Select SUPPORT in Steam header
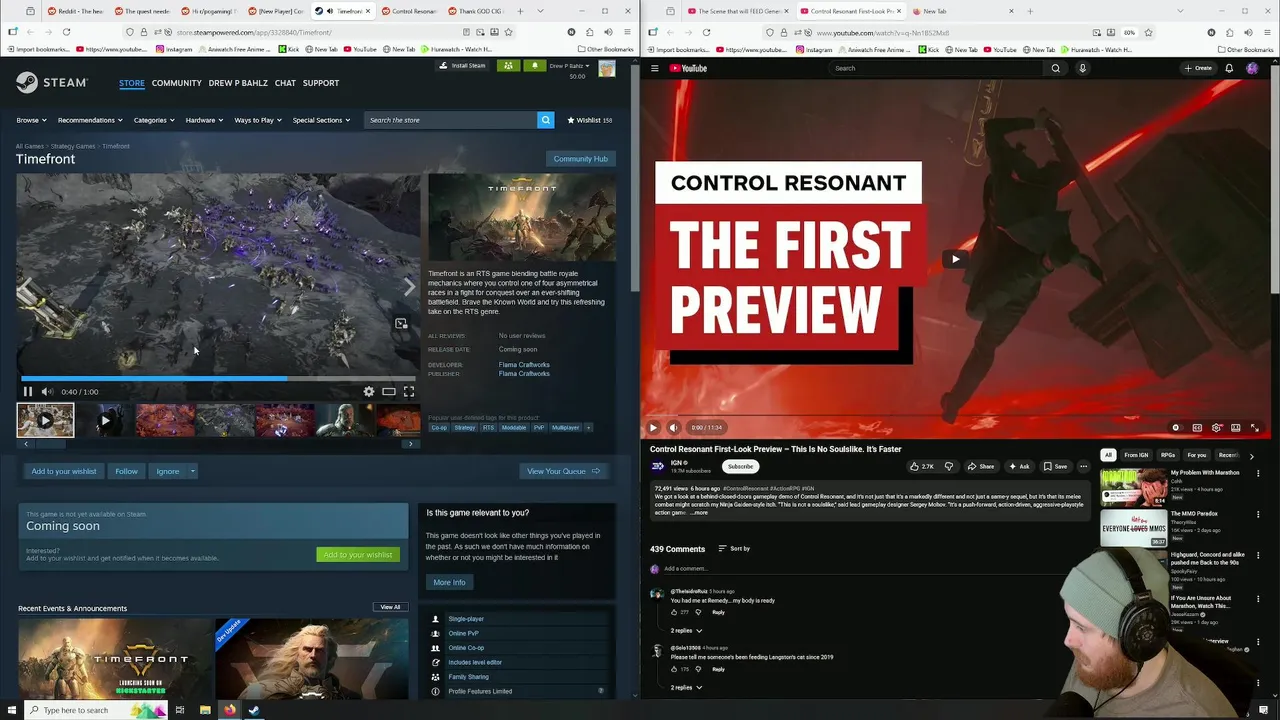 (x=321, y=83)
